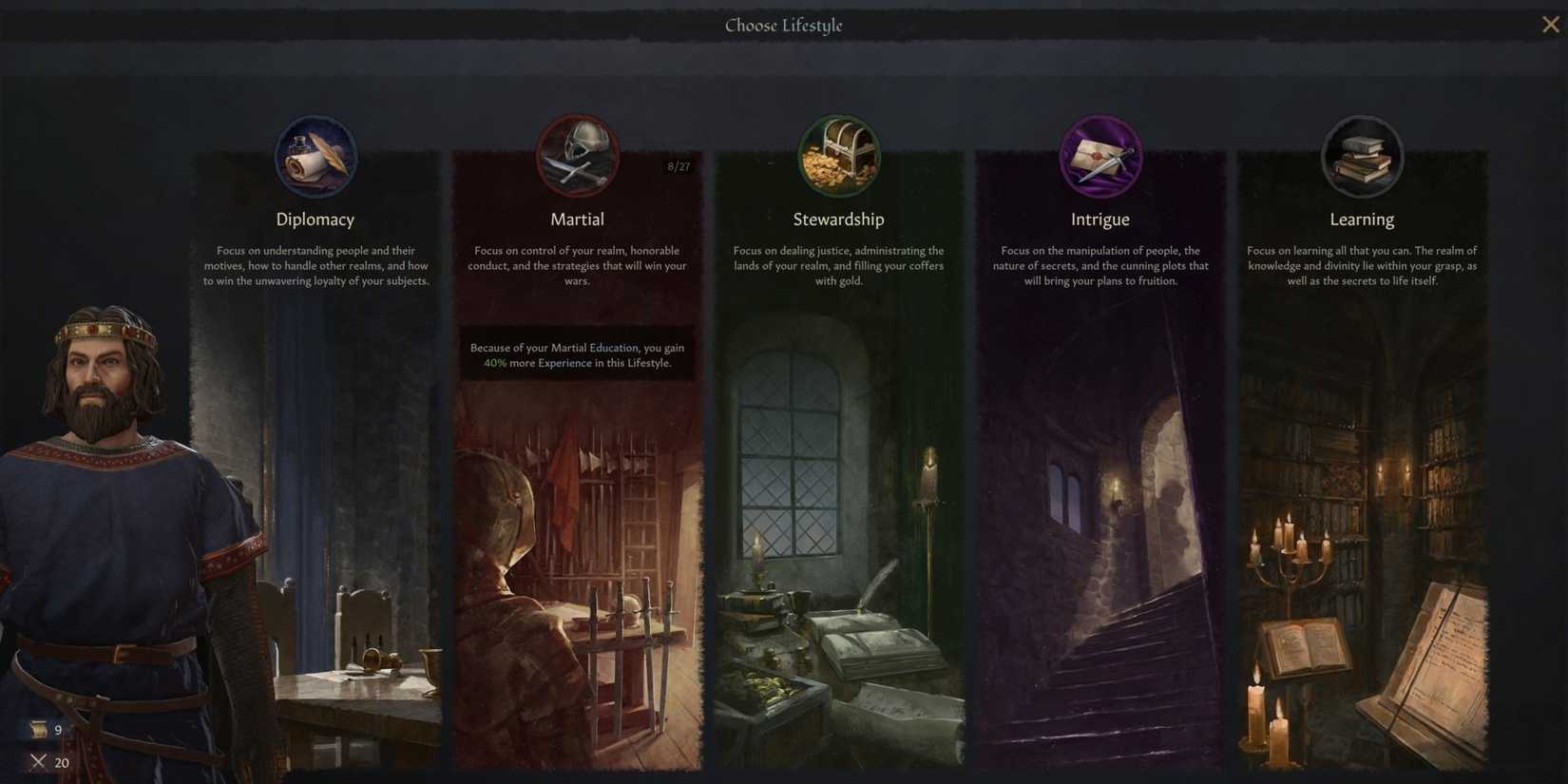Screen dimensions: 1568x784
Task: Select the Martial helmet and swords icon
Action: (x=577, y=156)
